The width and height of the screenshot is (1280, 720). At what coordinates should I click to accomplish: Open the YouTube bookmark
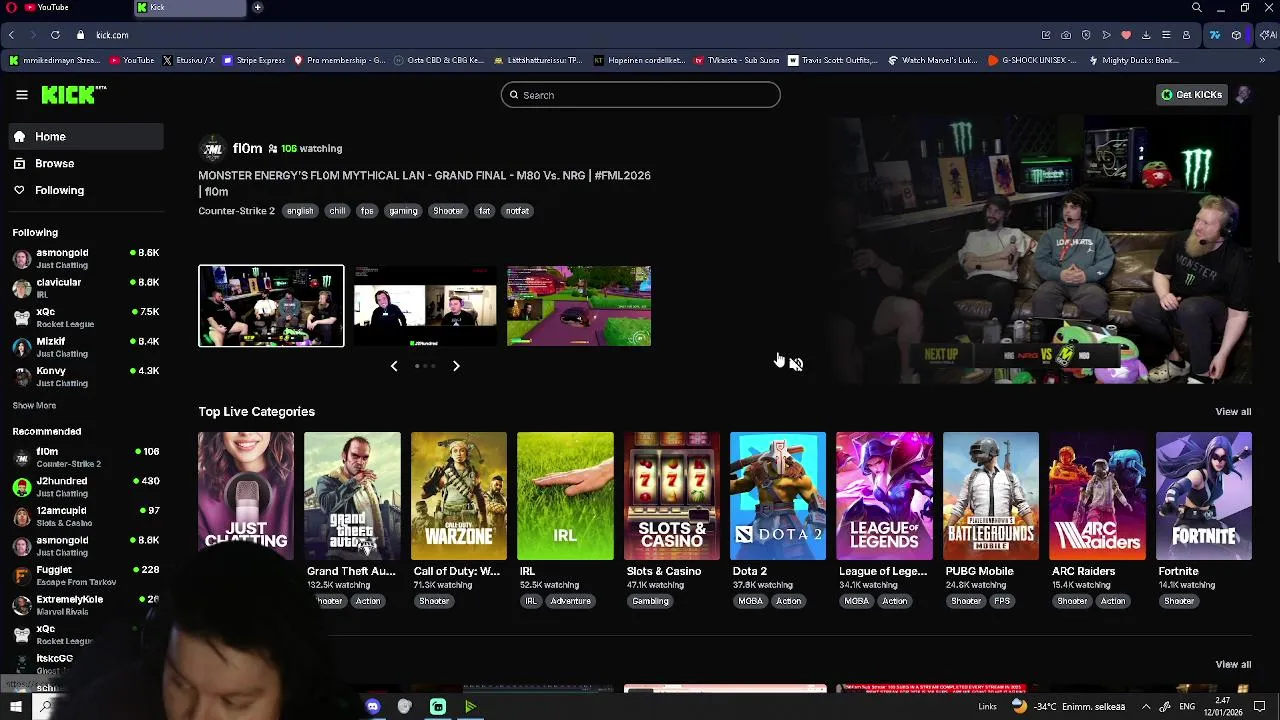(x=132, y=60)
